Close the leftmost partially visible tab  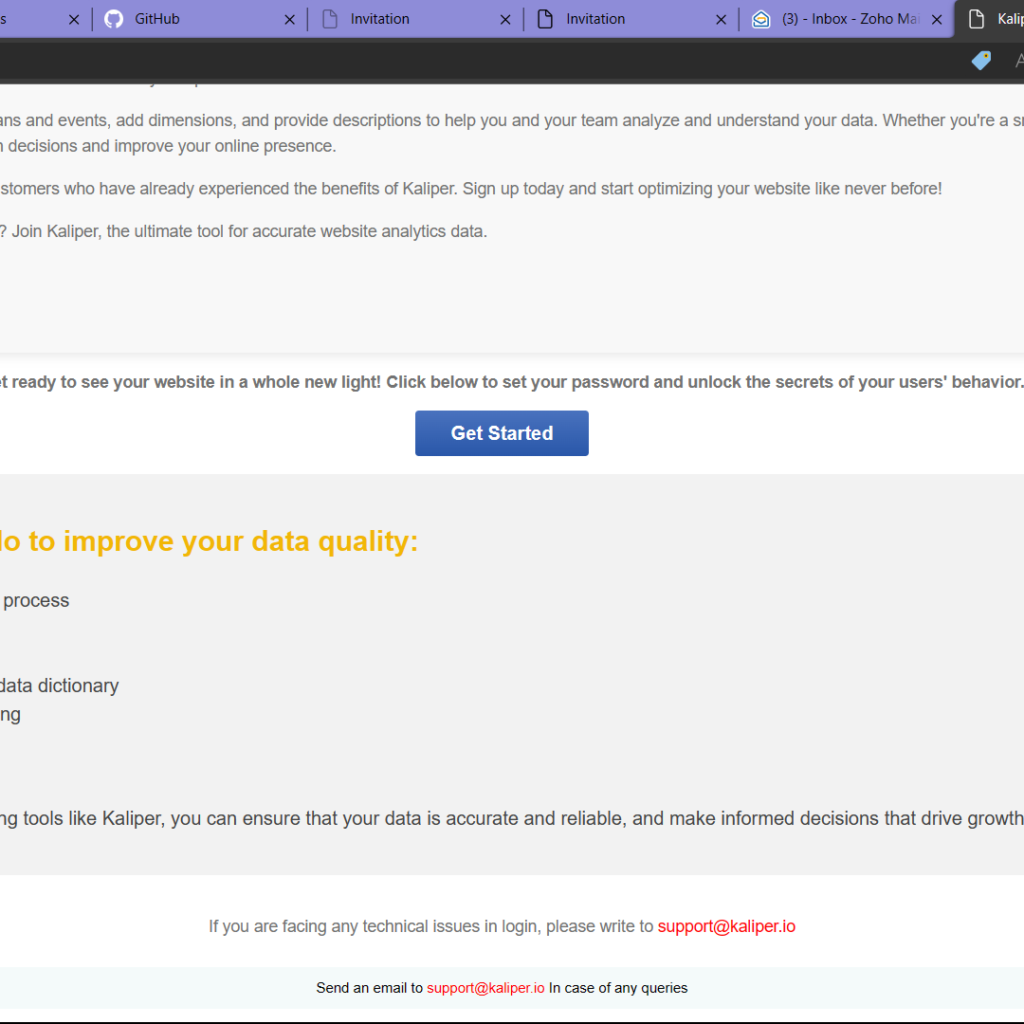[x=74, y=19]
